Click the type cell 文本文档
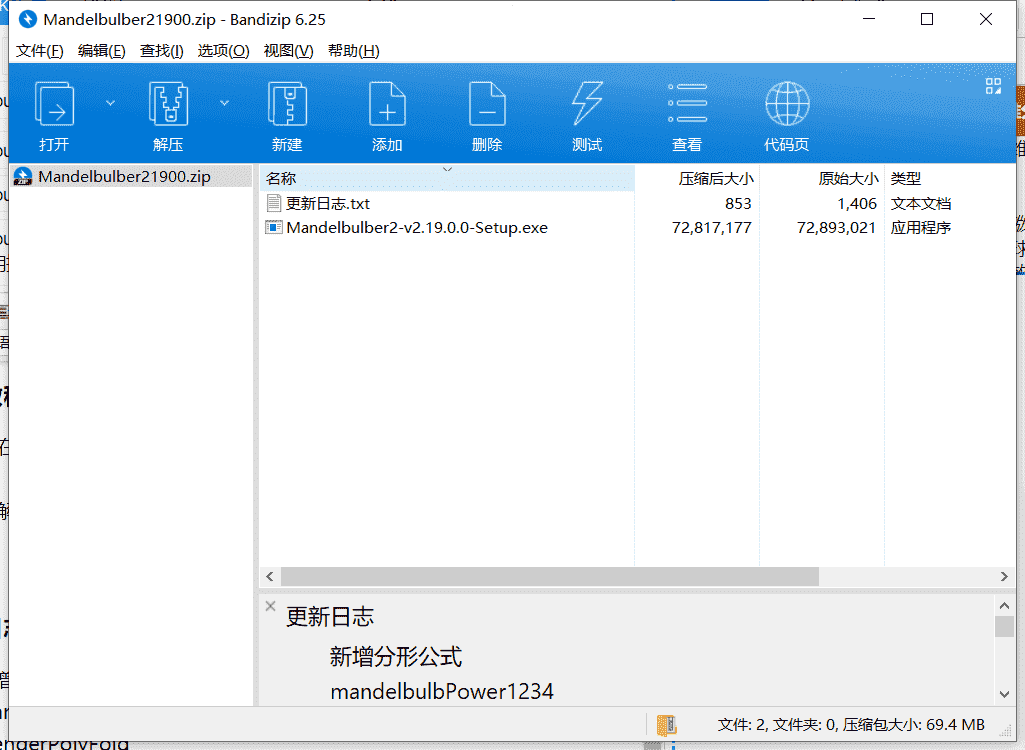The height and width of the screenshot is (750, 1025). (921, 204)
